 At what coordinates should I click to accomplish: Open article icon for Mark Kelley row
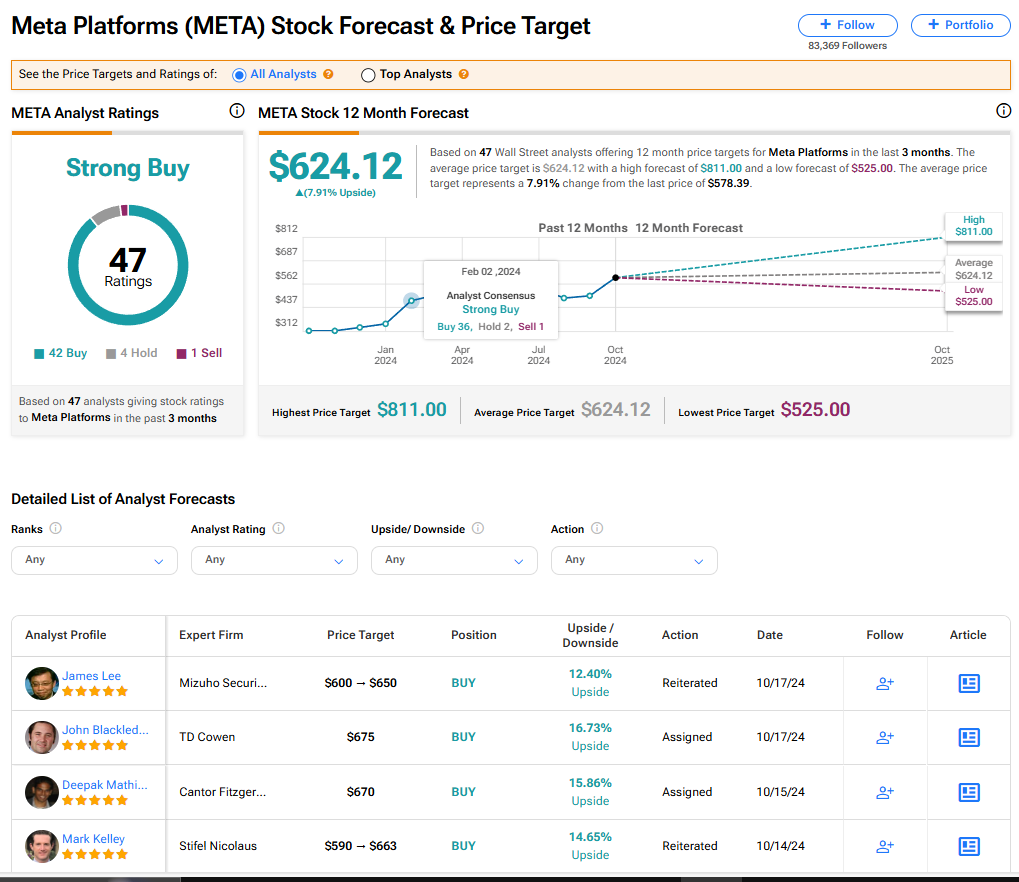click(968, 846)
